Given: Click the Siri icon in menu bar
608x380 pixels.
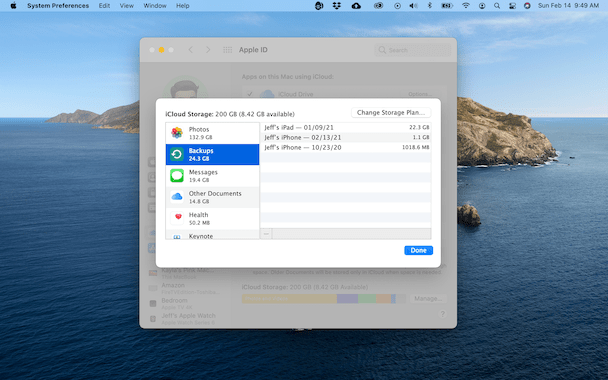Looking at the screenshot, I should pyautogui.click(x=527, y=5).
